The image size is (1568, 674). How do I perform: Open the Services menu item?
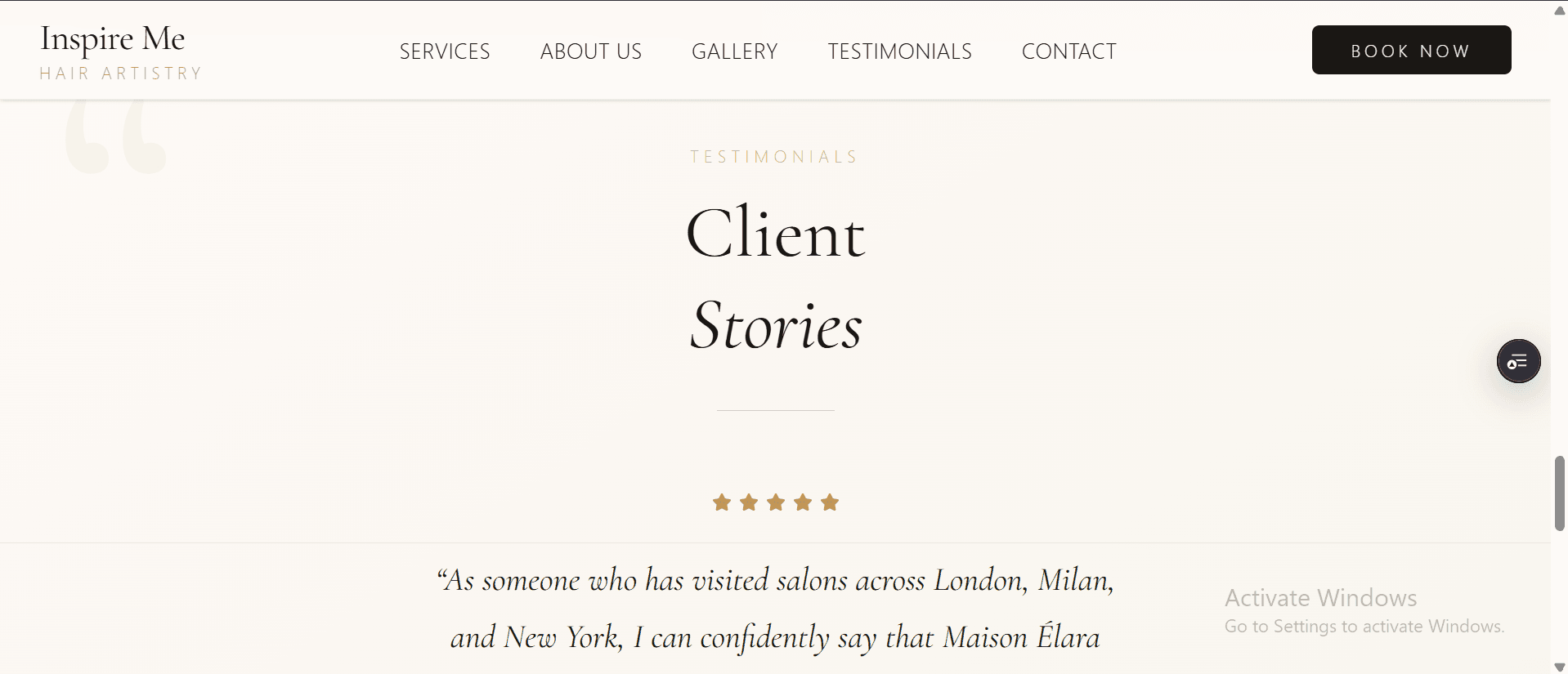pyautogui.click(x=445, y=51)
